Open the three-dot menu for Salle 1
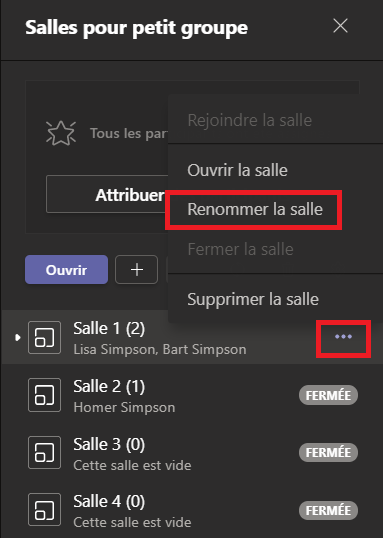Viewport: 383px width, 538px height. [343, 337]
